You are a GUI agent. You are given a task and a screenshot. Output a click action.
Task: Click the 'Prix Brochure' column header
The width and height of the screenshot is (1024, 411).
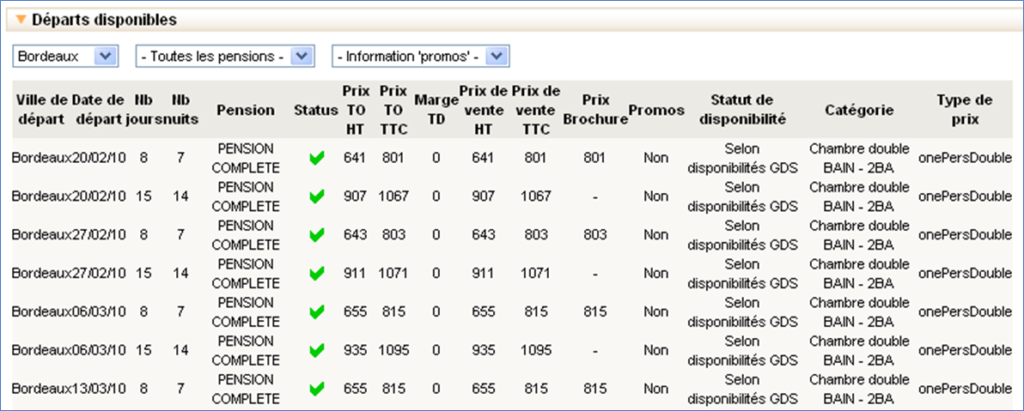tap(594, 109)
